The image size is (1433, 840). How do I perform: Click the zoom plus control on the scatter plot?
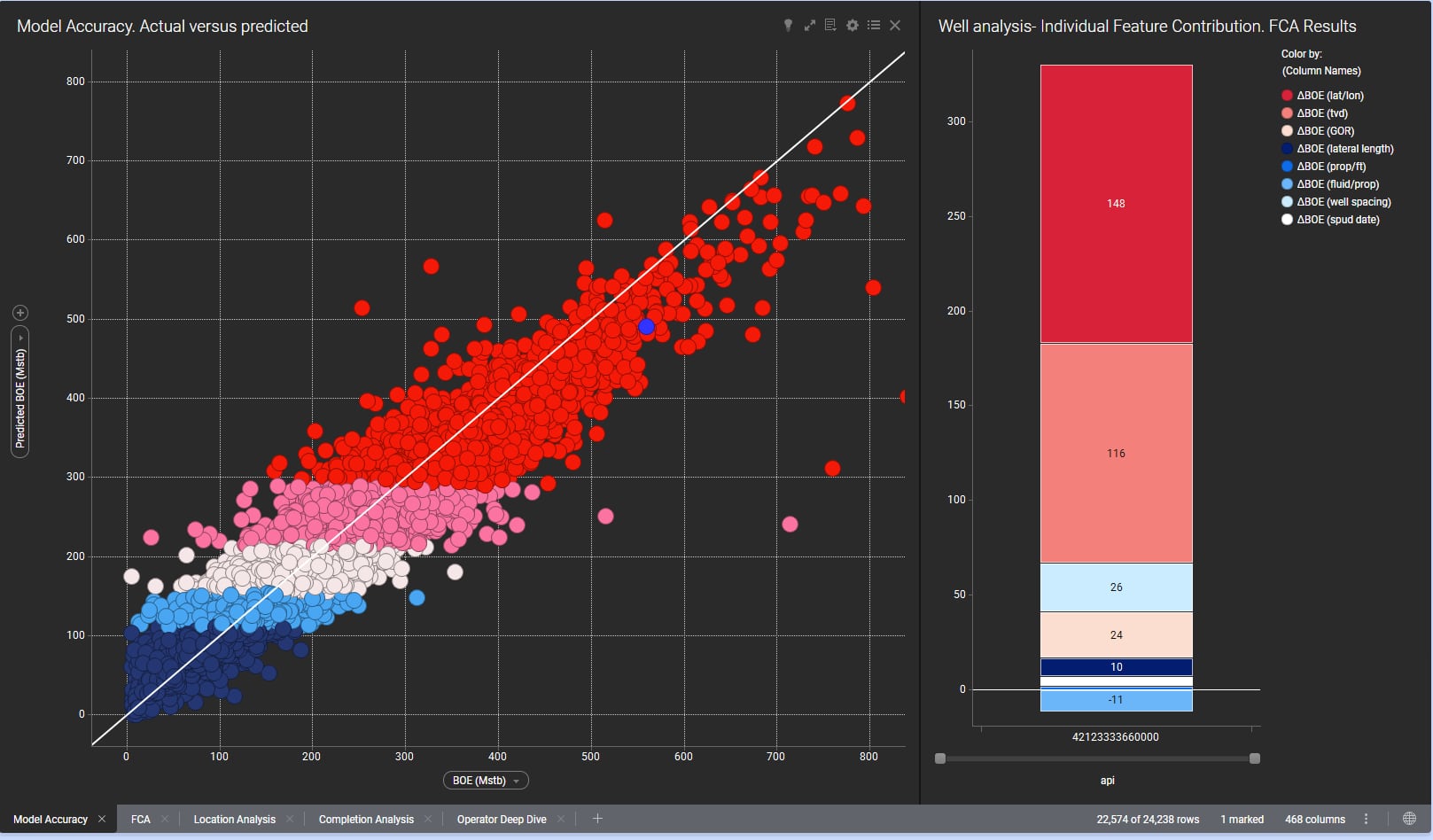coord(19,312)
